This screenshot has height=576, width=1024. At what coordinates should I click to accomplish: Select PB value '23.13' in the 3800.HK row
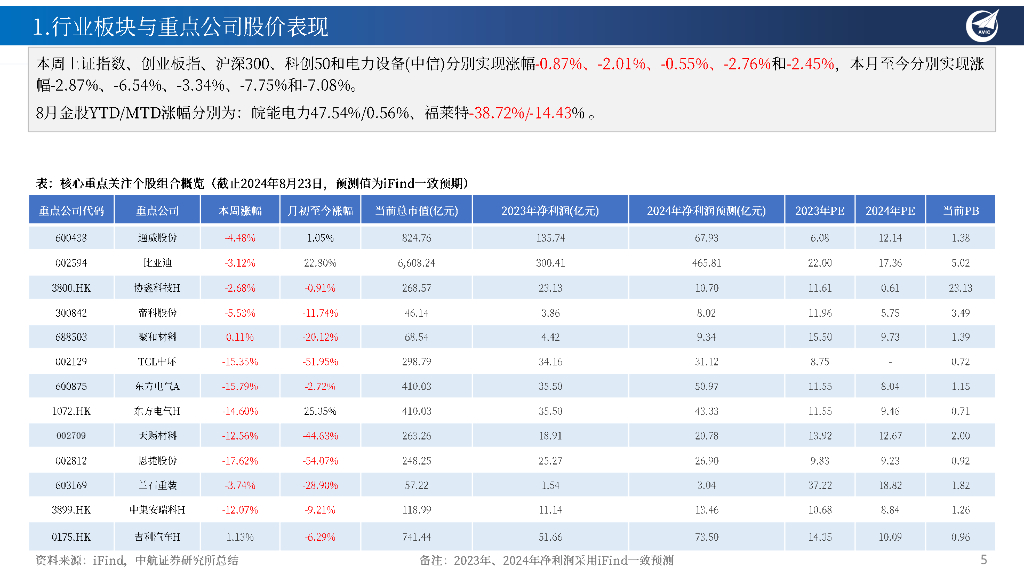pos(961,287)
